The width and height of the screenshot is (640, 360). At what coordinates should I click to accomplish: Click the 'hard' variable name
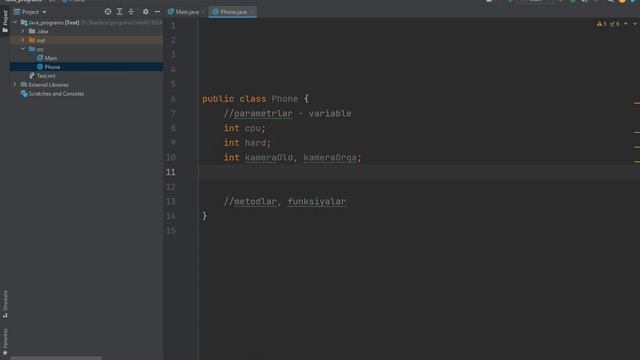(256, 143)
